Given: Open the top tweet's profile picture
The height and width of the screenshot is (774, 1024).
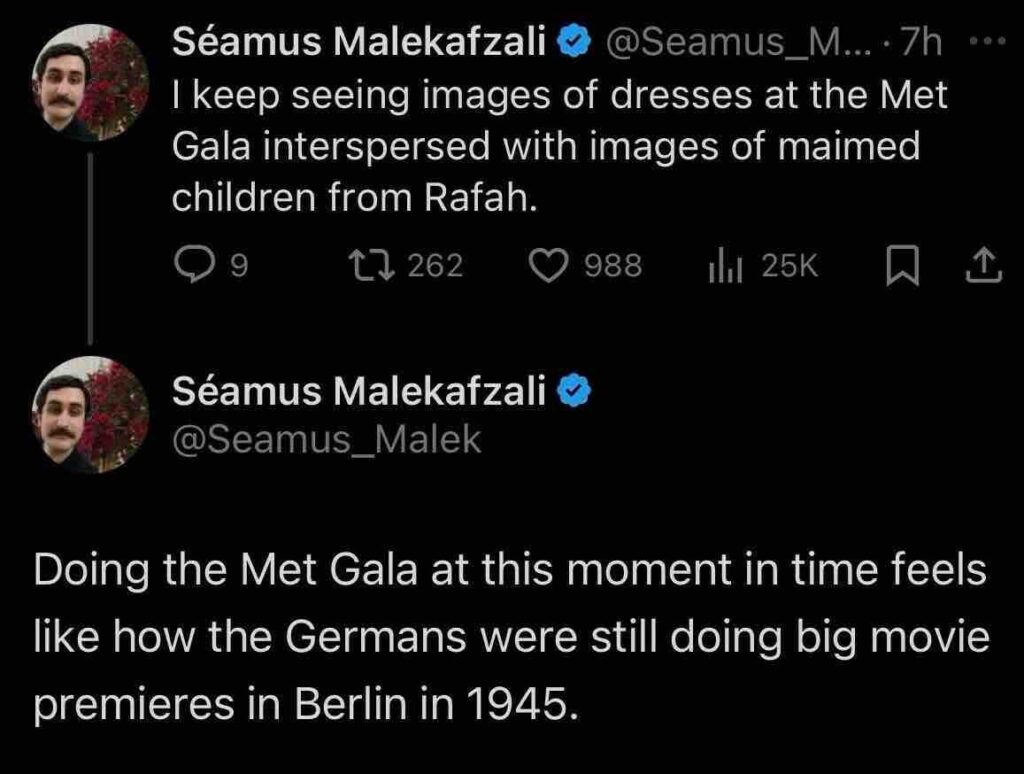Looking at the screenshot, I should pos(90,82).
